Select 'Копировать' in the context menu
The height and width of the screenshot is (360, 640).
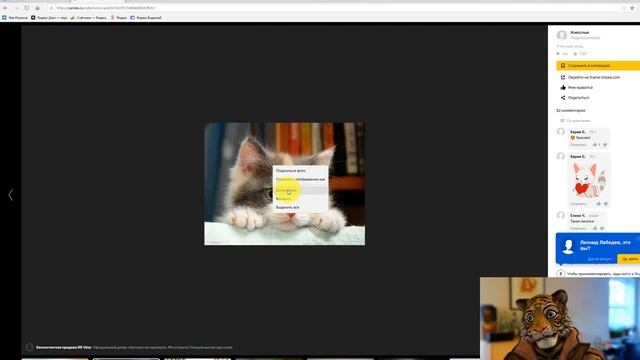[300, 190]
